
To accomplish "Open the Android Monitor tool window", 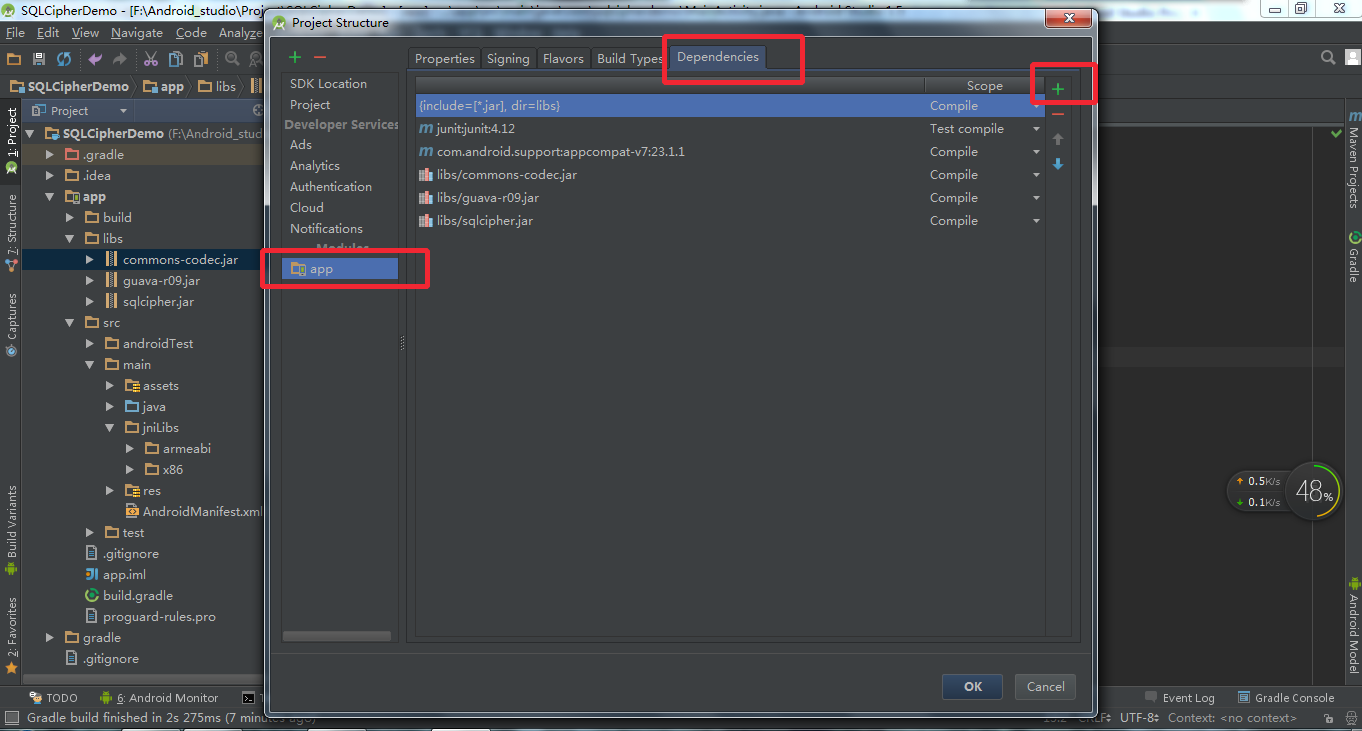I will pos(158,698).
